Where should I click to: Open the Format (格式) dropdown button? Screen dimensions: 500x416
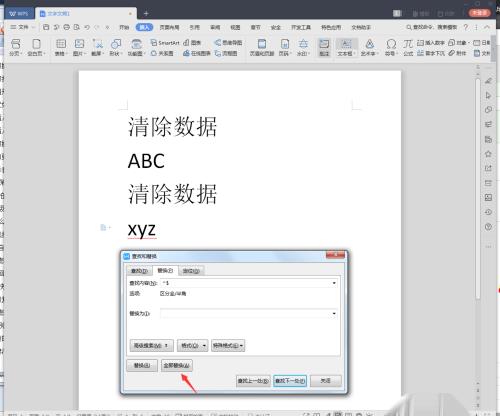pos(192,346)
